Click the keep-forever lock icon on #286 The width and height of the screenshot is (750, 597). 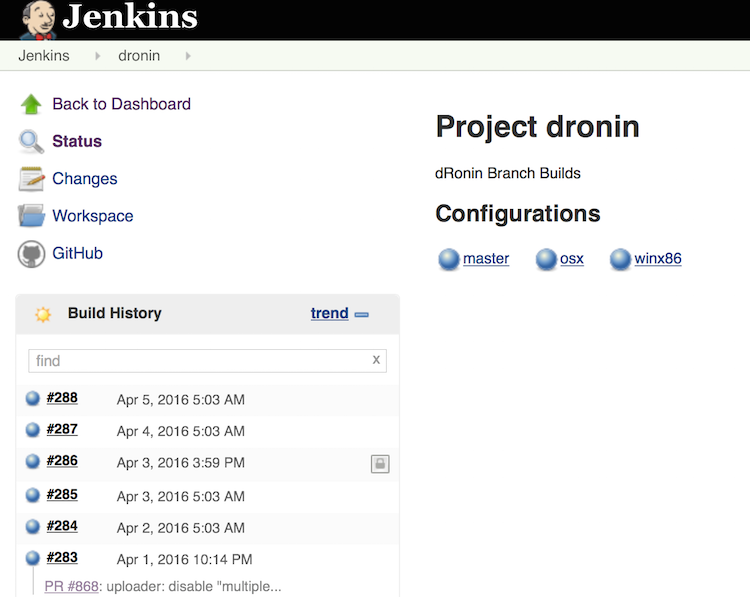tap(380, 464)
